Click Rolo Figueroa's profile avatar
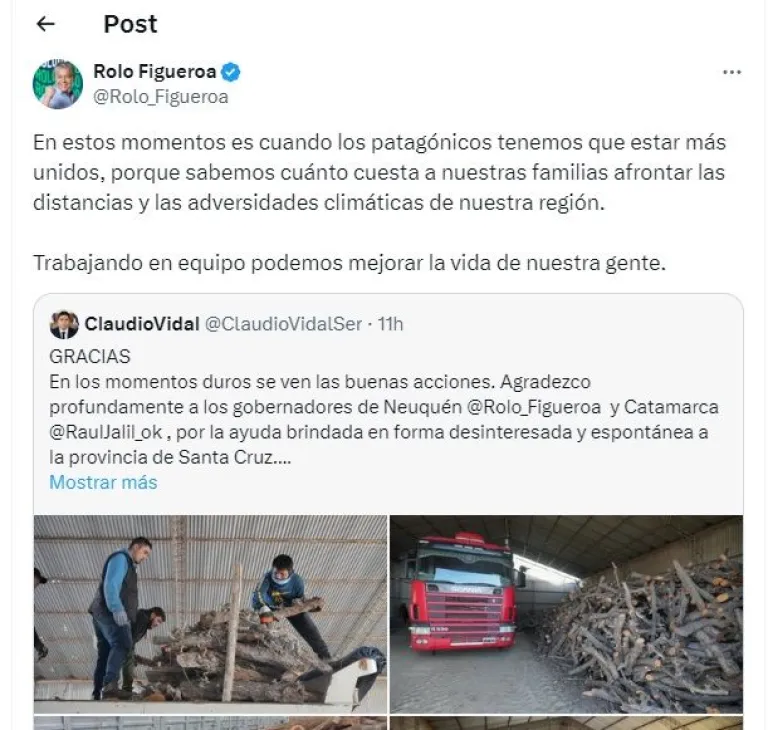The height and width of the screenshot is (730, 768). click(58, 84)
